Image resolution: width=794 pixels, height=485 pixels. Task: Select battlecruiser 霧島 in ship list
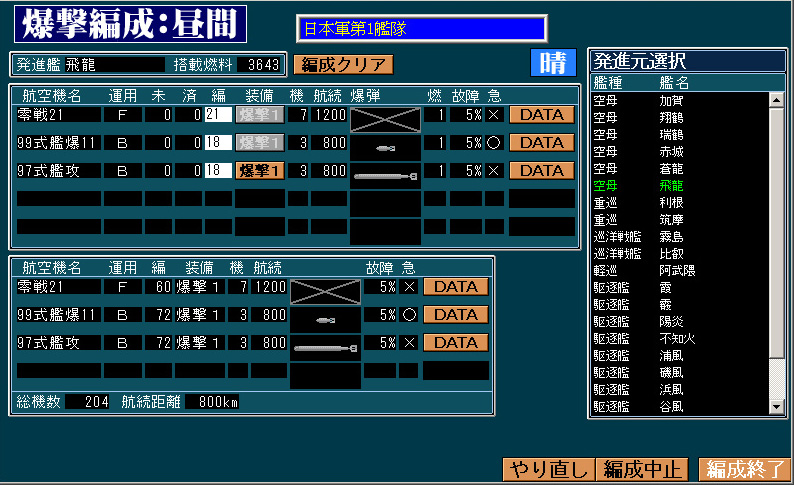click(680, 236)
